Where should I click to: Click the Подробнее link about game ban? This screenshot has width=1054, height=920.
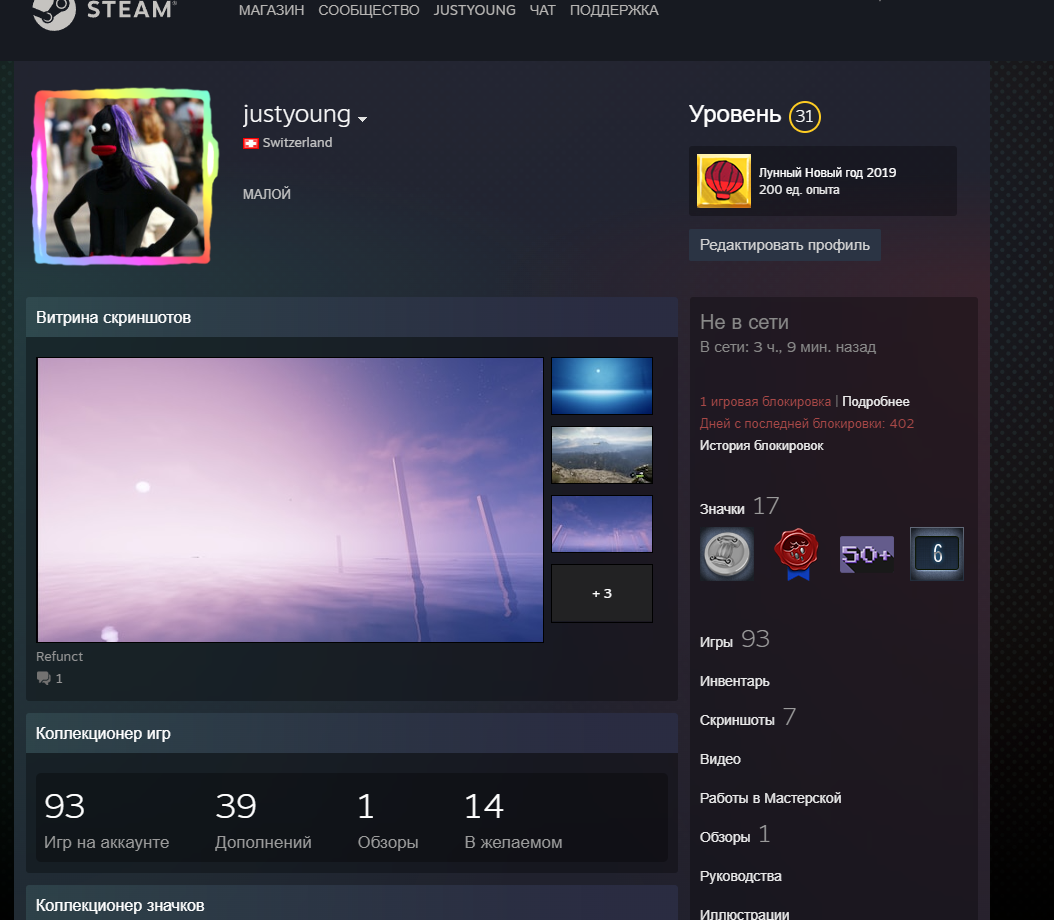[x=875, y=401]
